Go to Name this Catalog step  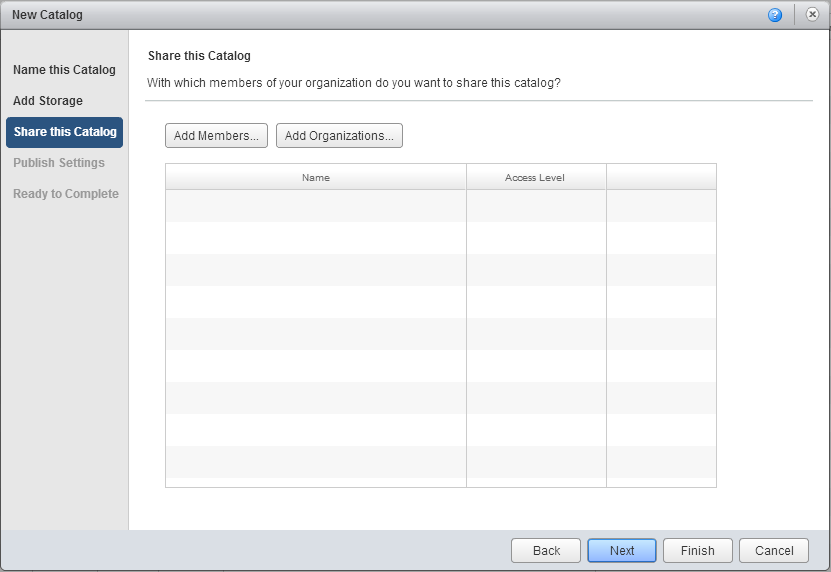point(64,70)
